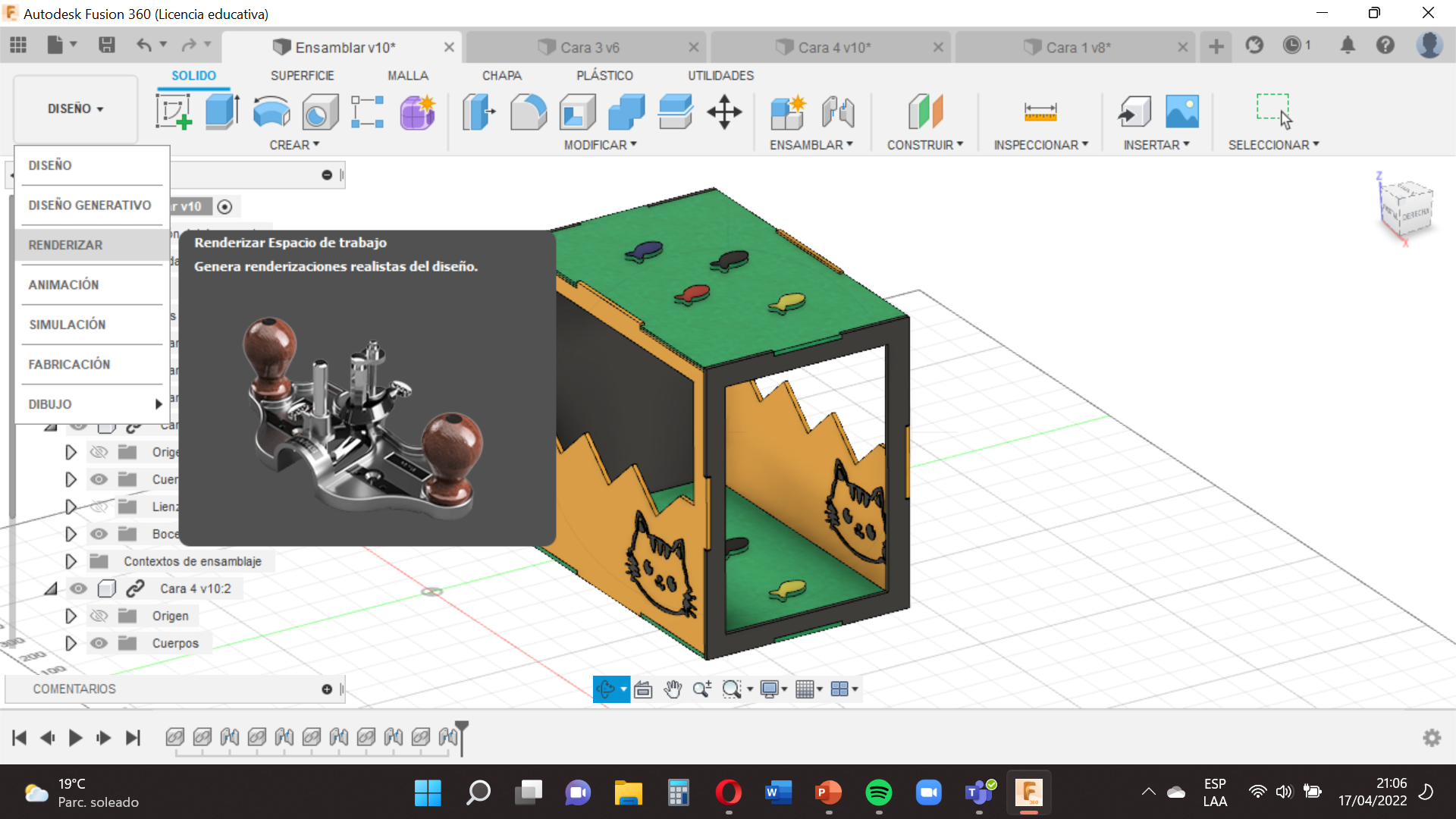Toggle visibility for Cara 4 v10:2

click(x=78, y=588)
